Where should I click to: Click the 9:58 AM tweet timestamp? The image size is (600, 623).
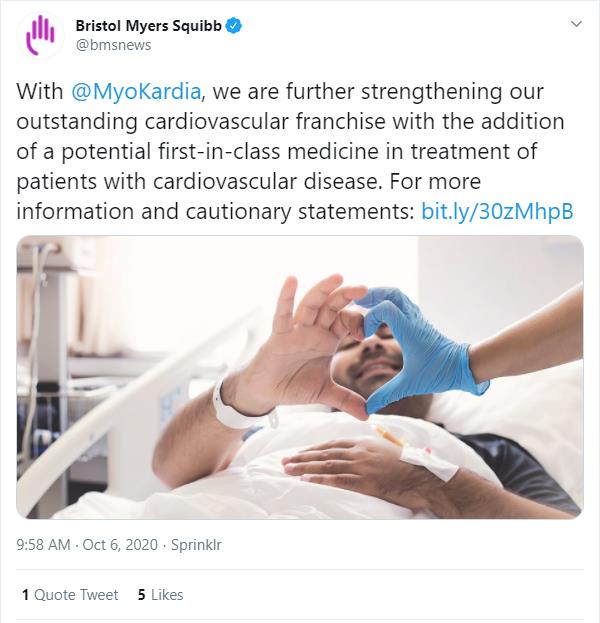pos(44,545)
